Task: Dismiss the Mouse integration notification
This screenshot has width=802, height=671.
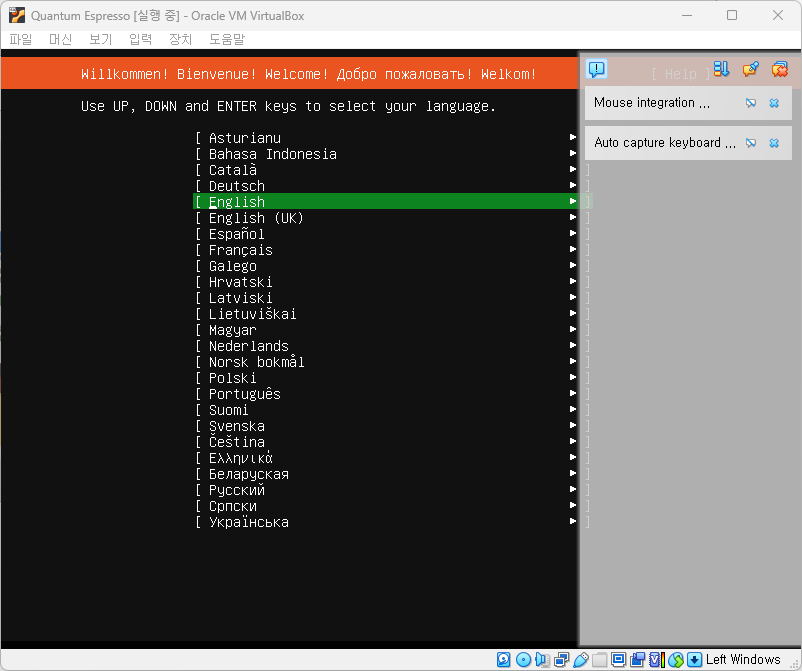Action: tap(774, 103)
